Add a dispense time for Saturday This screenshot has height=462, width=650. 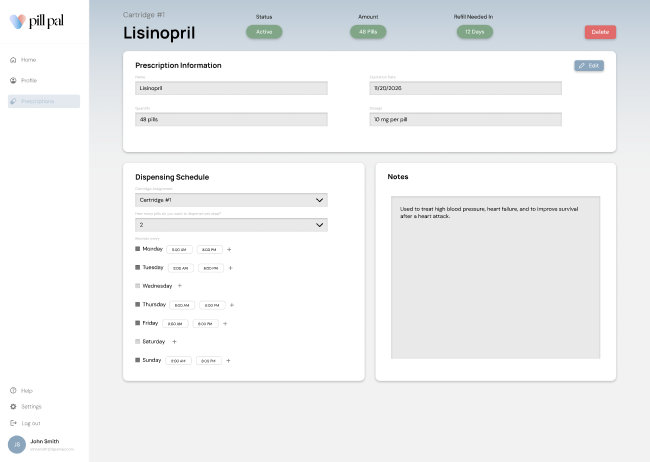click(174, 342)
